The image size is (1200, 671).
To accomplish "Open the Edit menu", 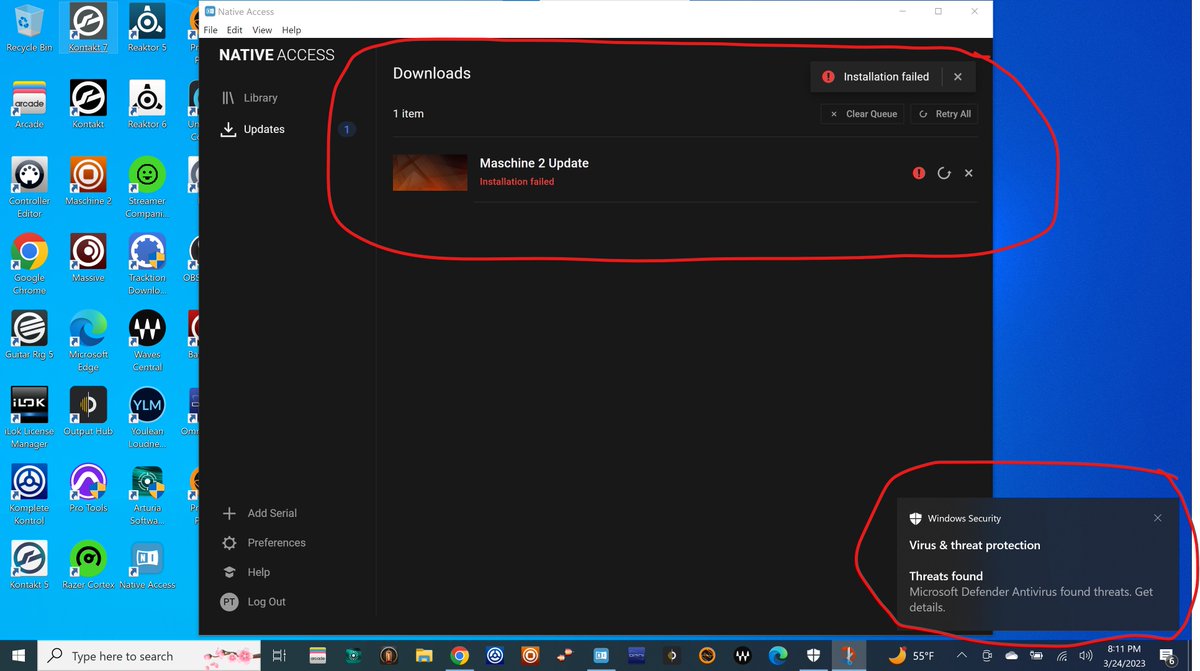I will point(234,30).
